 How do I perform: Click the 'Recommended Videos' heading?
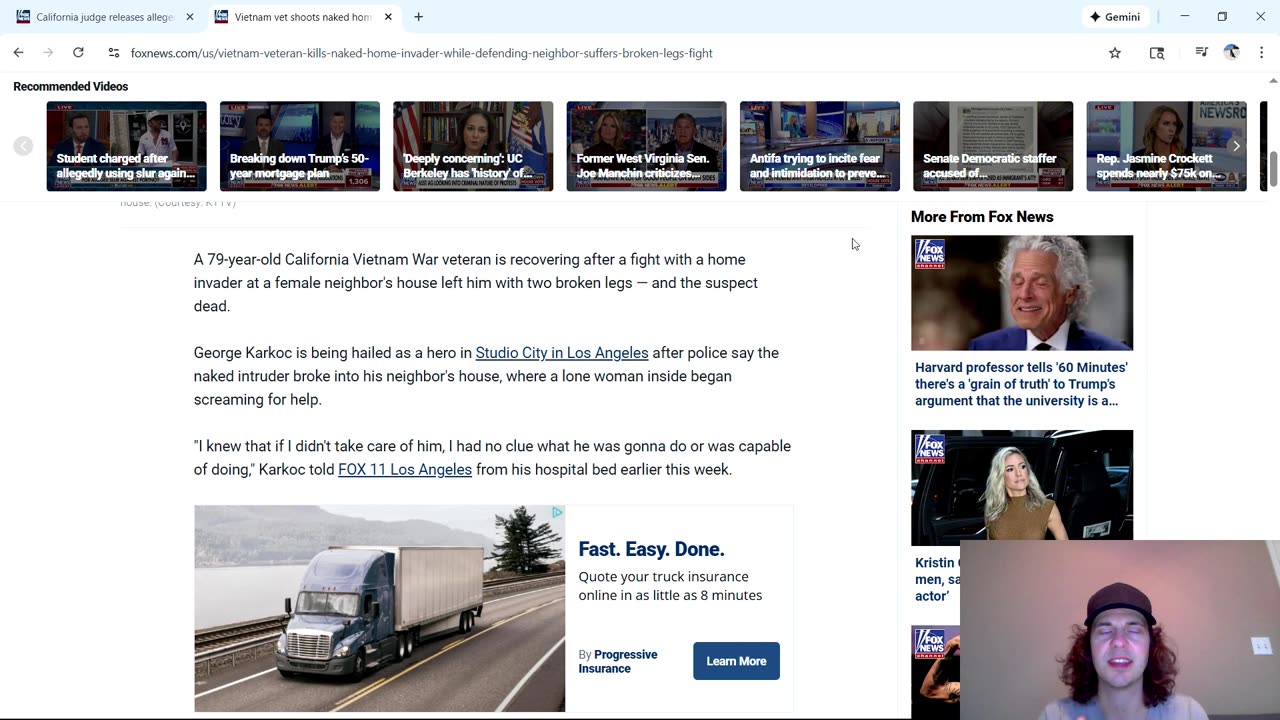(x=71, y=87)
